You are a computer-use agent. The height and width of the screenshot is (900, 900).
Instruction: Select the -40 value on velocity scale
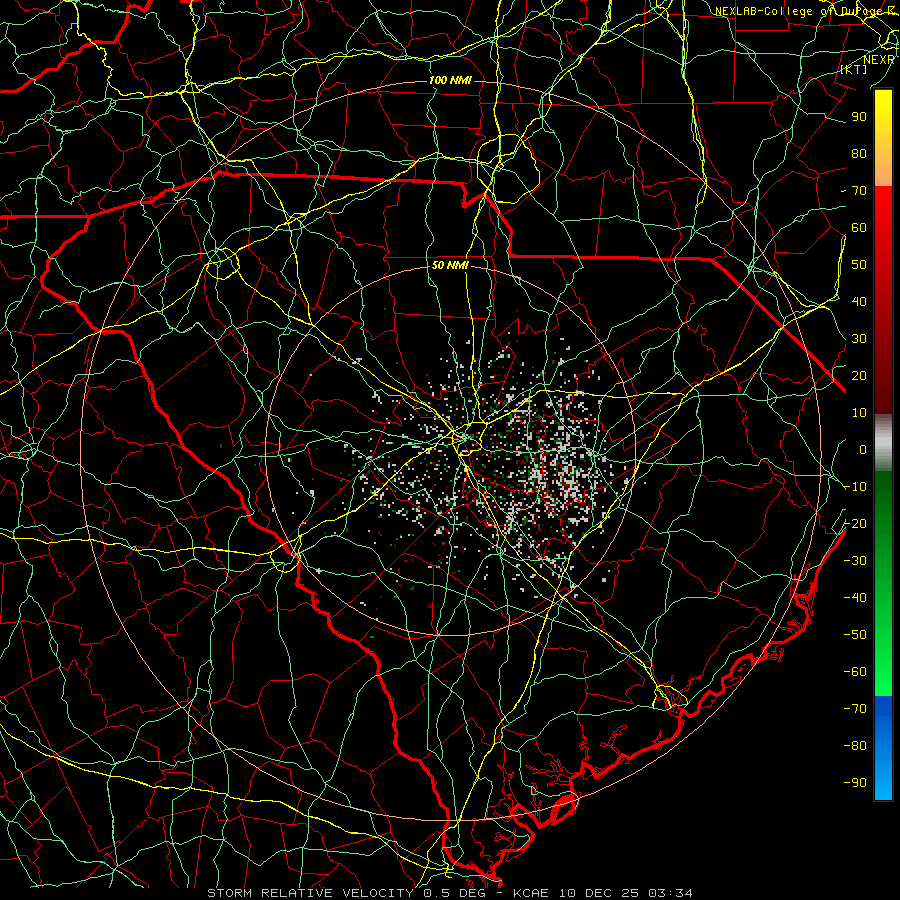[855, 598]
